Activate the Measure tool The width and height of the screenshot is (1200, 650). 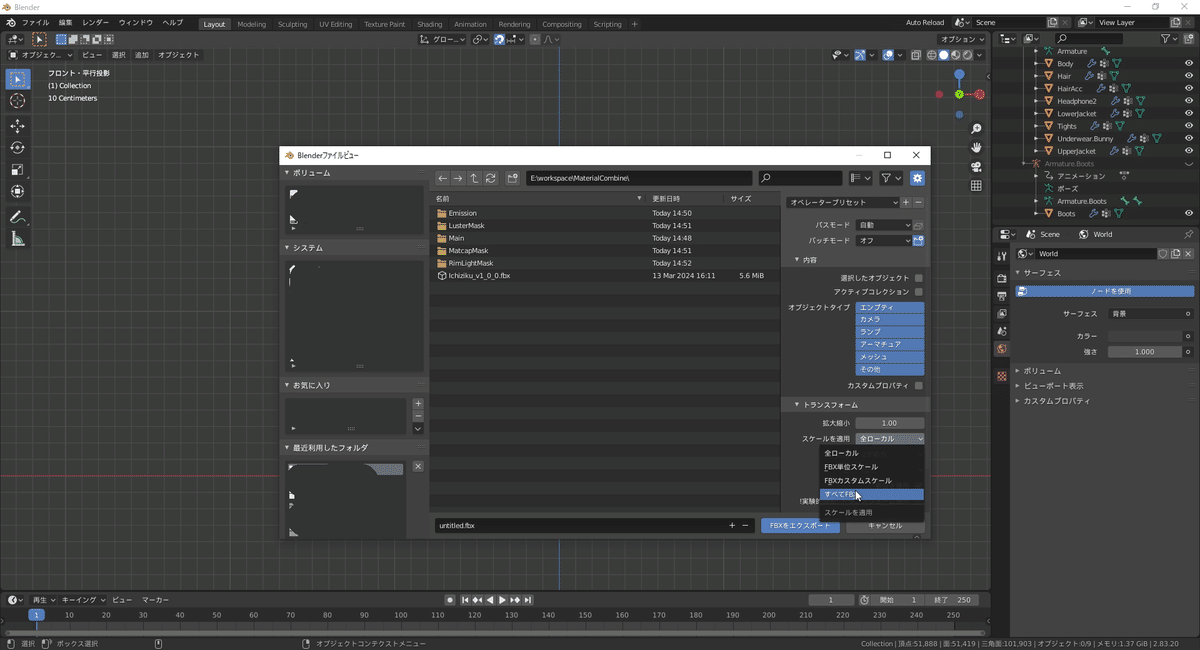(x=17, y=239)
